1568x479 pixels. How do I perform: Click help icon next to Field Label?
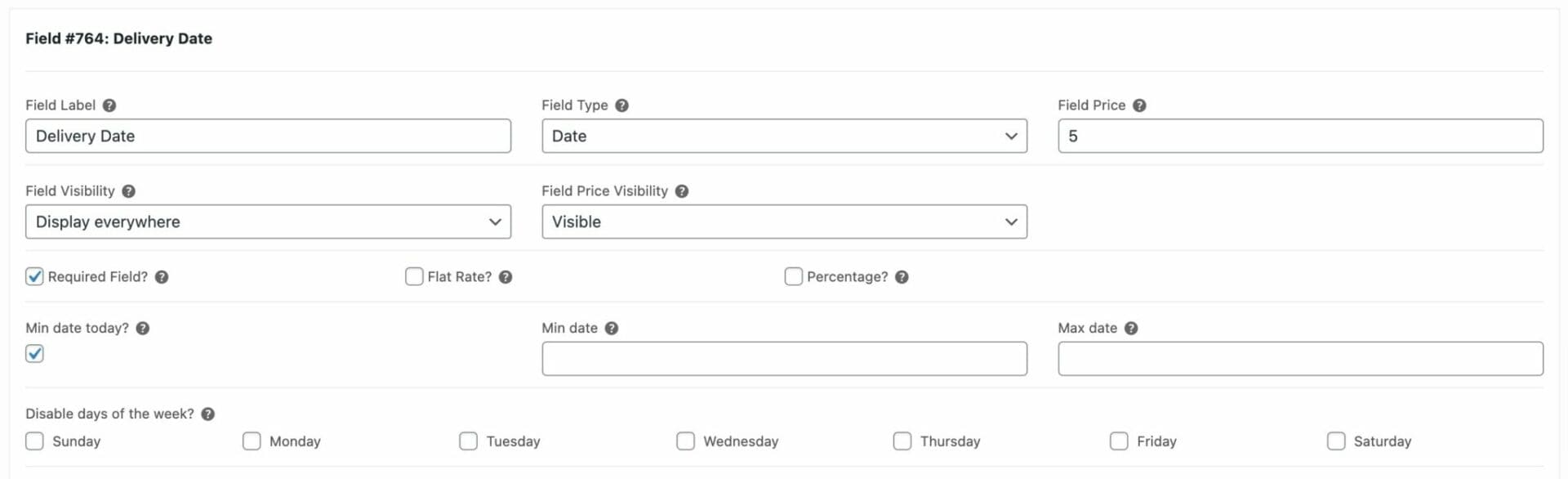click(x=109, y=105)
